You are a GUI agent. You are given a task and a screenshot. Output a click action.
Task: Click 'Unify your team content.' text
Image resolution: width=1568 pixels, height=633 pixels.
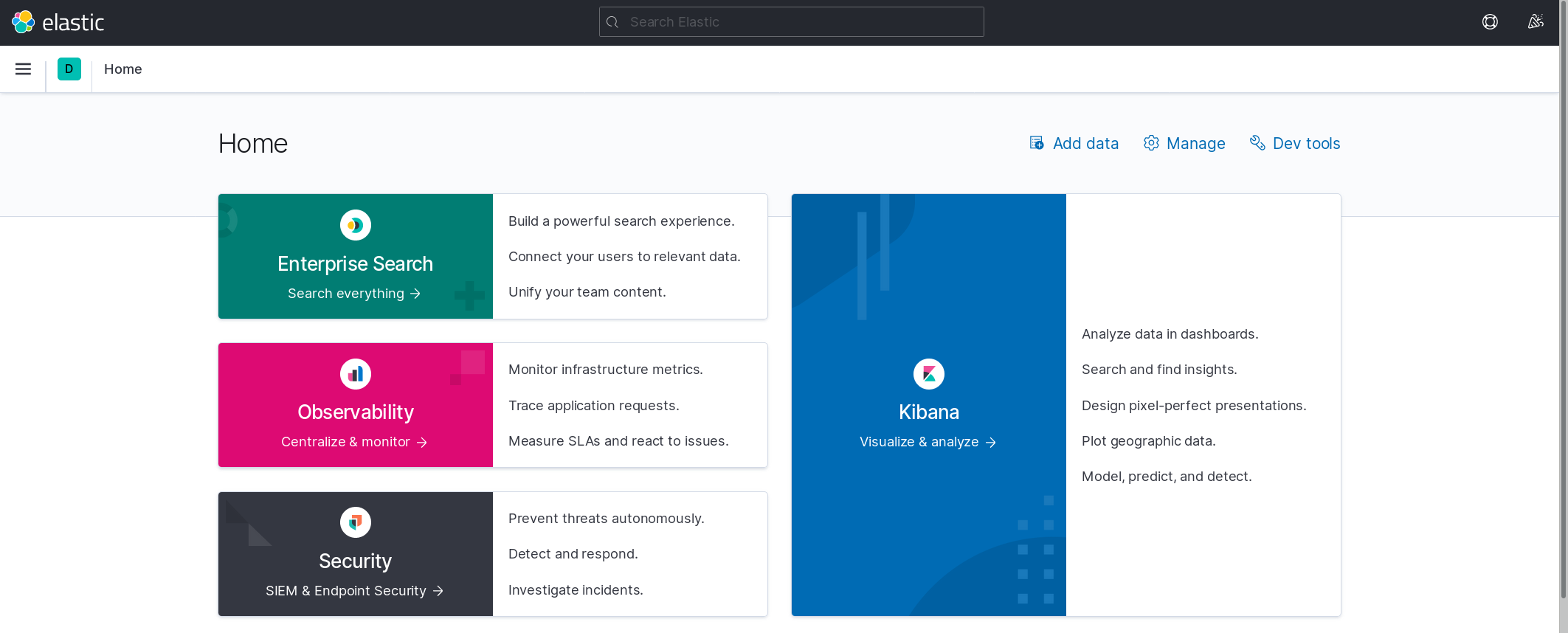(x=587, y=292)
